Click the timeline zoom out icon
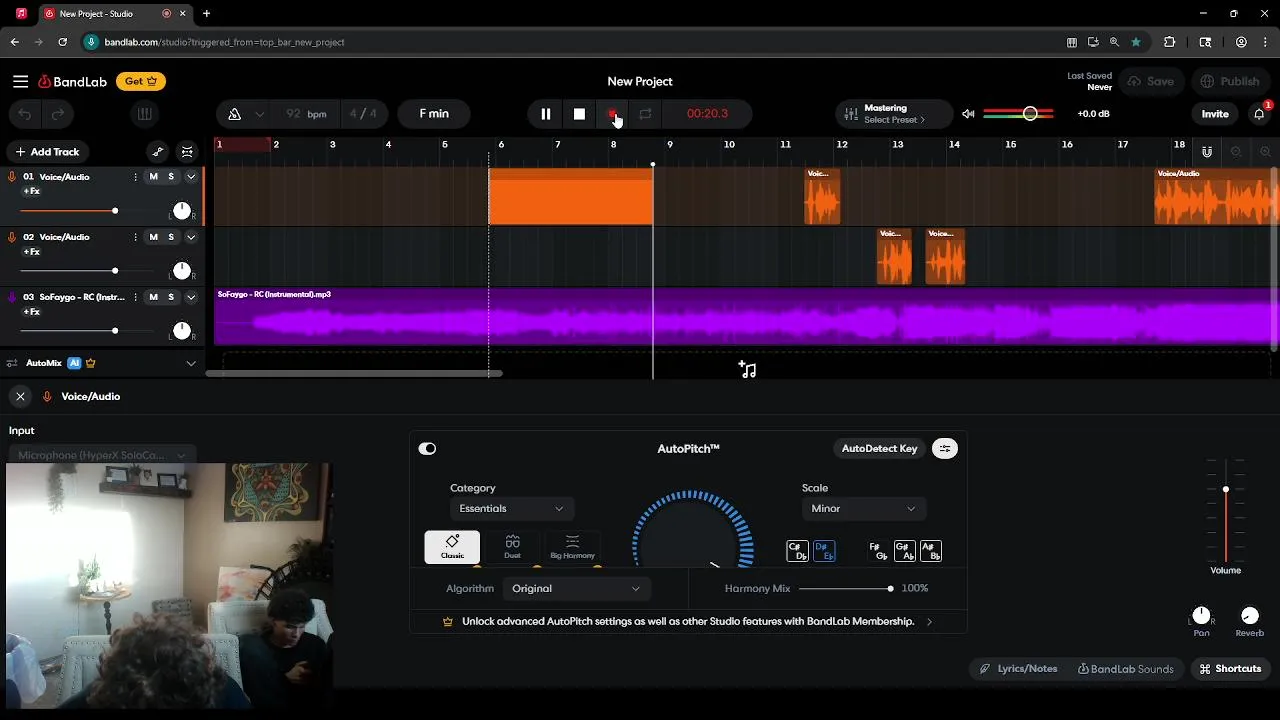The height and width of the screenshot is (720, 1280). [x=1236, y=152]
